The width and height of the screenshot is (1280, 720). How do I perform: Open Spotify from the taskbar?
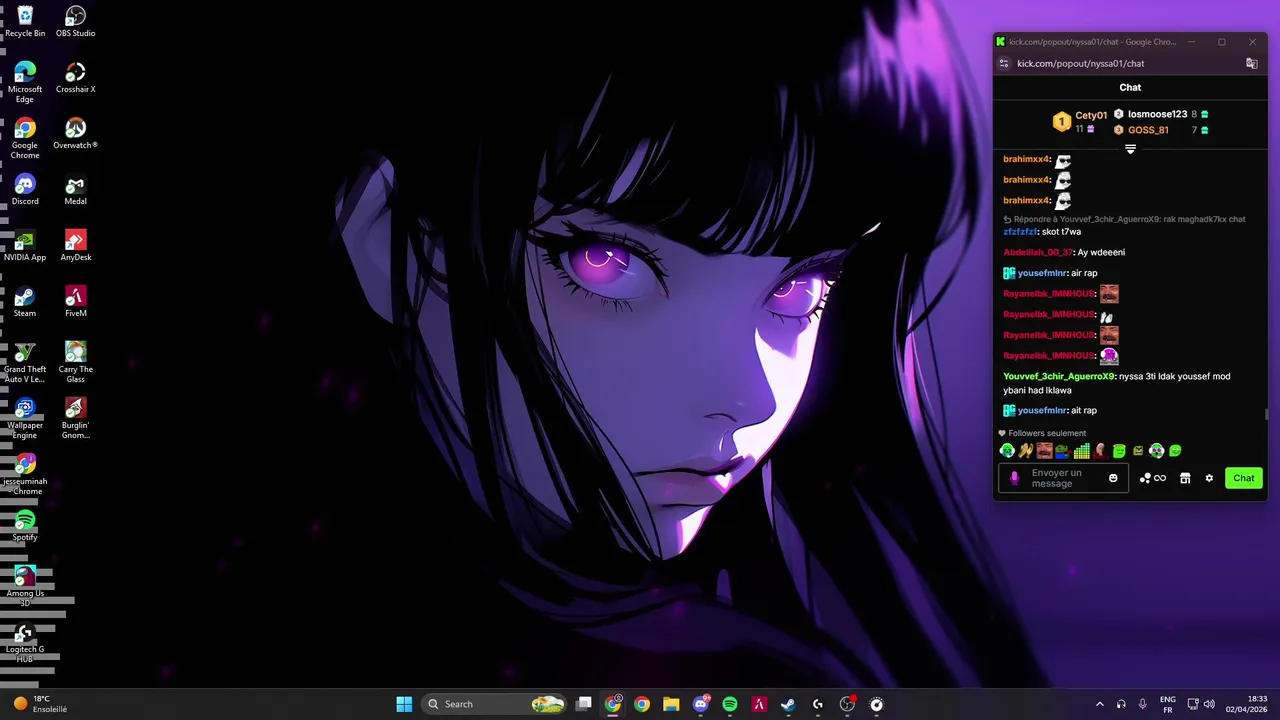(x=730, y=704)
